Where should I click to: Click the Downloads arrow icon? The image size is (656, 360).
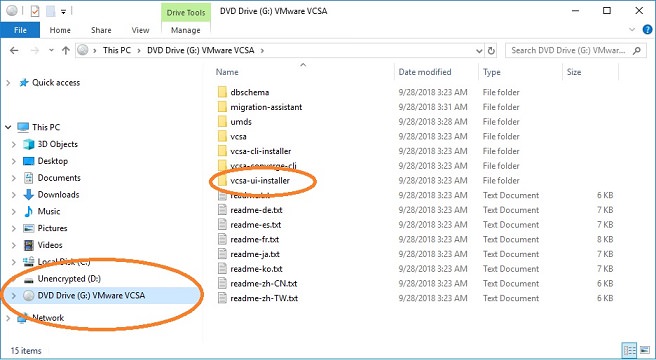pyautogui.click(x=28, y=194)
